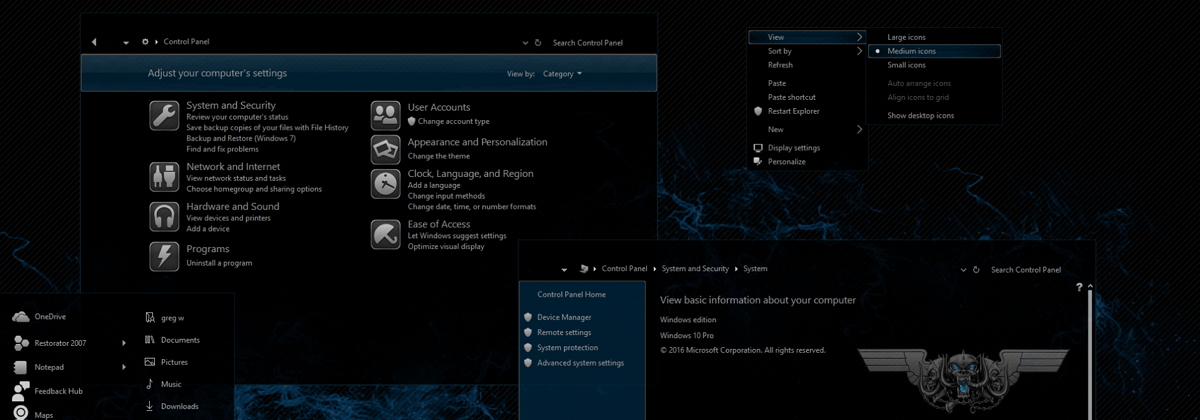Image resolution: width=1200 pixels, height=420 pixels.
Task: Open the Ease of Access icon
Action: pyautogui.click(x=386, y=234)
